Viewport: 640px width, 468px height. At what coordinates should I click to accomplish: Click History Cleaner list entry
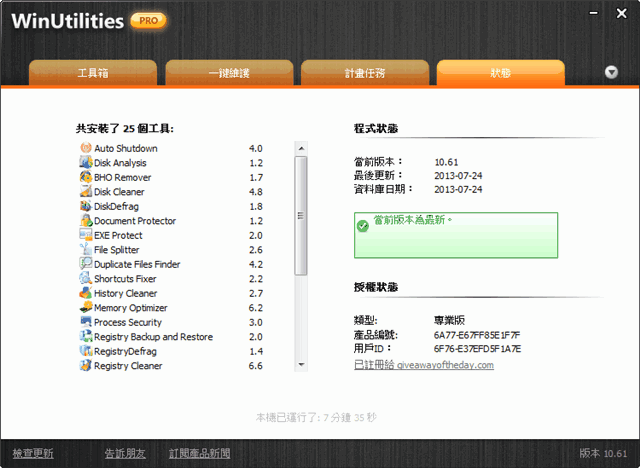click(125, 293)
